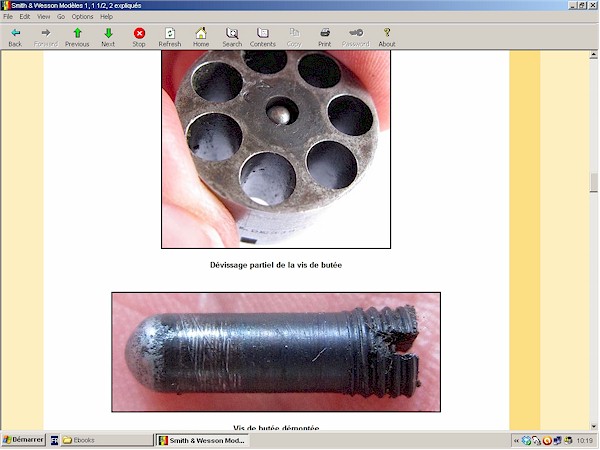Show the Contents panel icon
Viewport: 600px width, 450px height.
click(263, 33)
